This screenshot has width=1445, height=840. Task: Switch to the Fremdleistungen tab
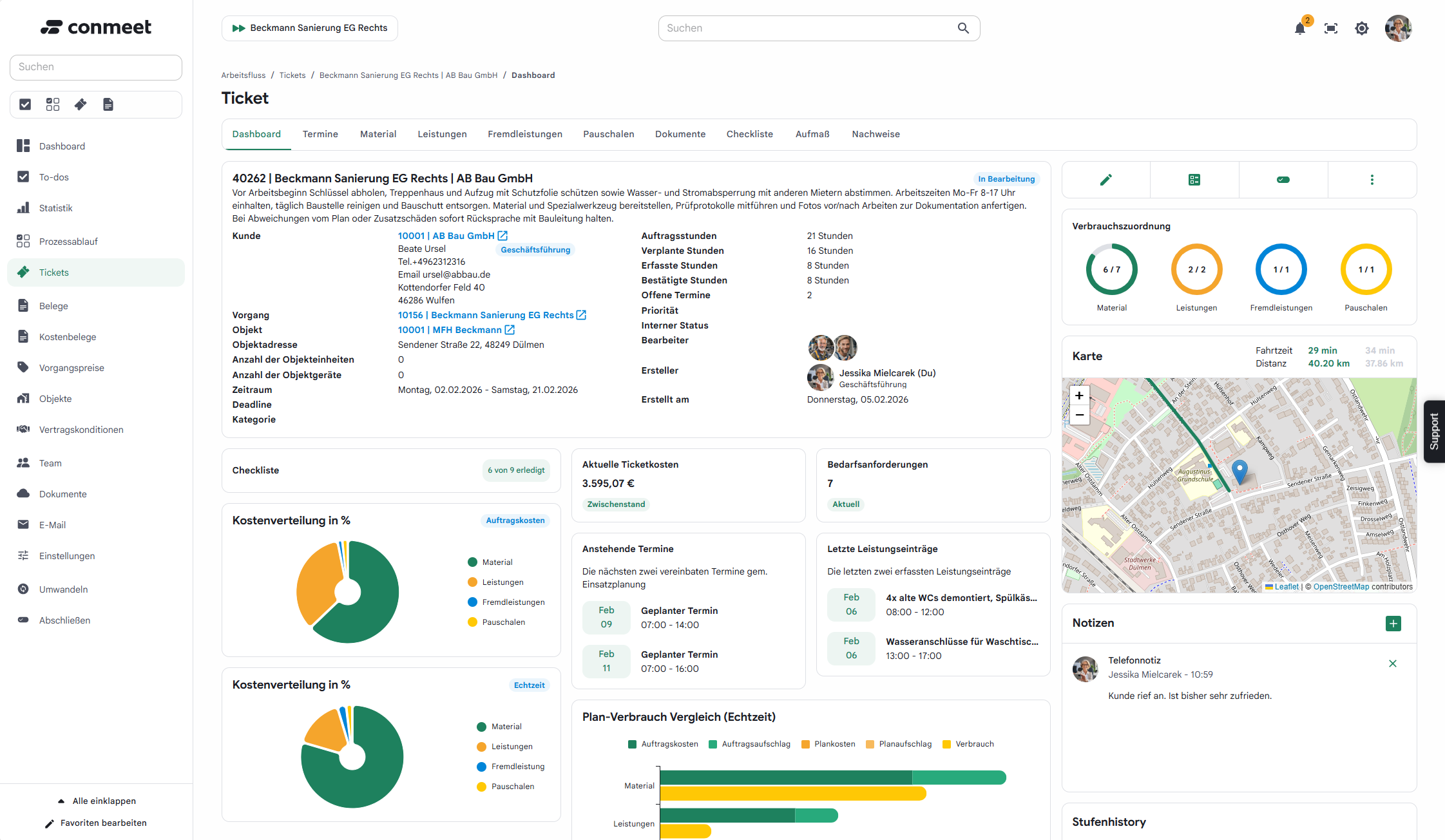click(524, 134)
